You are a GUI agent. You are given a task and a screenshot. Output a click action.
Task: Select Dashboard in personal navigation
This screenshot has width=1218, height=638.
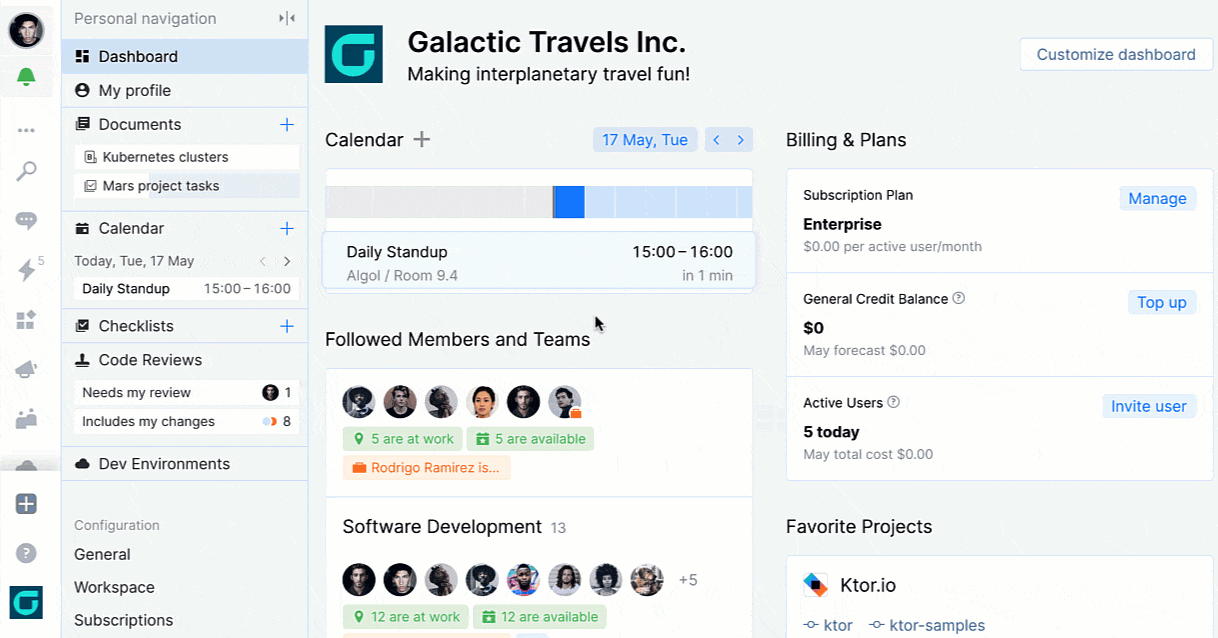(185, 57)
